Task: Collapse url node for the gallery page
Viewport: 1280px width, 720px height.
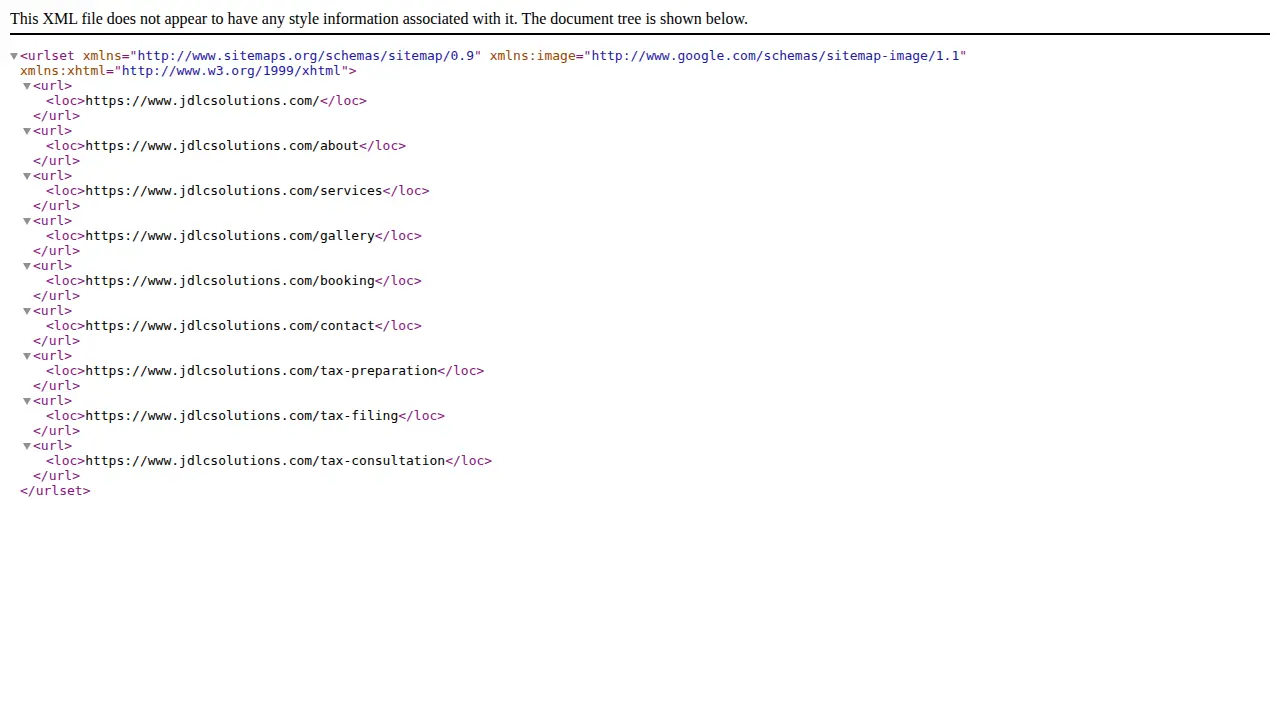Action: pyautogui.click(x=27, y=221)
